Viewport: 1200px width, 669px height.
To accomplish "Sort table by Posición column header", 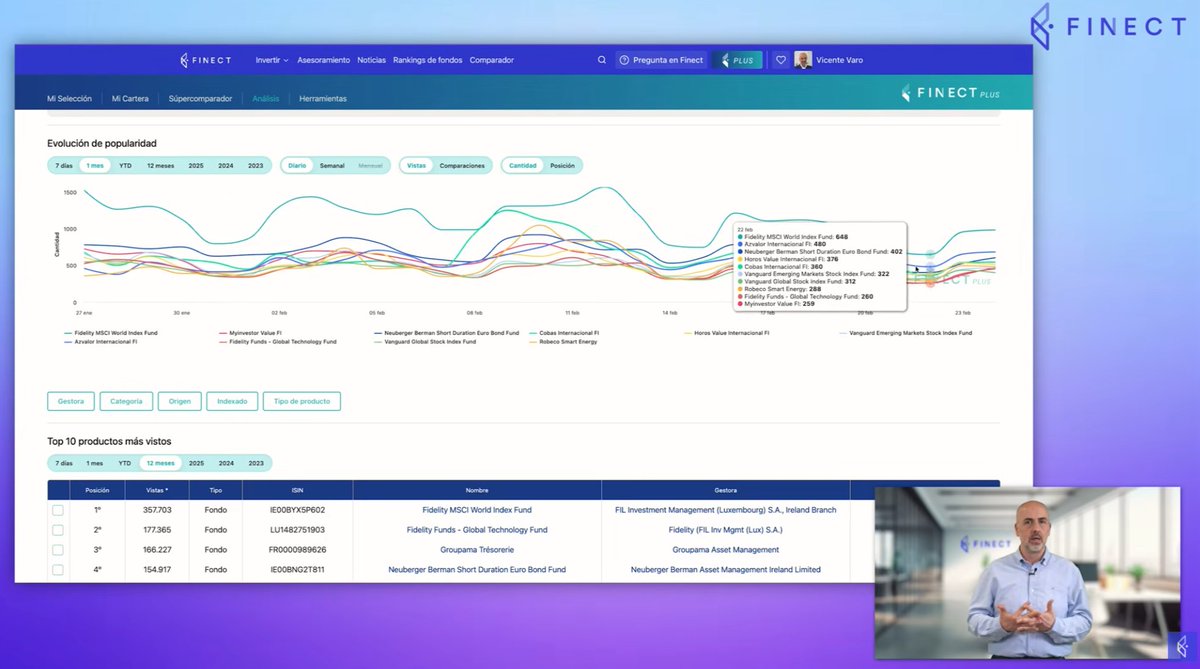I will tap(97, 490).
